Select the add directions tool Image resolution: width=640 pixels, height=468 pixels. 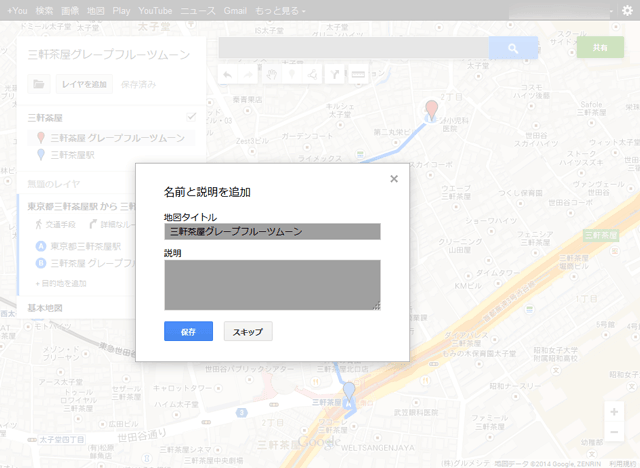coord(335,75)
